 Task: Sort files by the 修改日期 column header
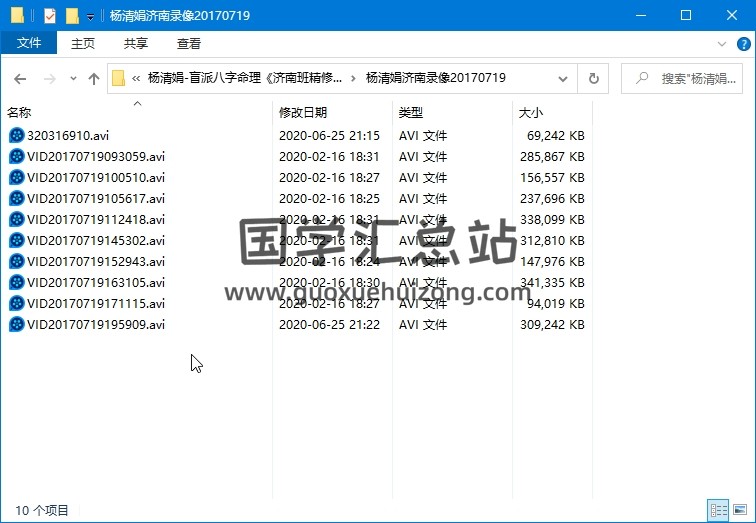click(x=303, y=113)
